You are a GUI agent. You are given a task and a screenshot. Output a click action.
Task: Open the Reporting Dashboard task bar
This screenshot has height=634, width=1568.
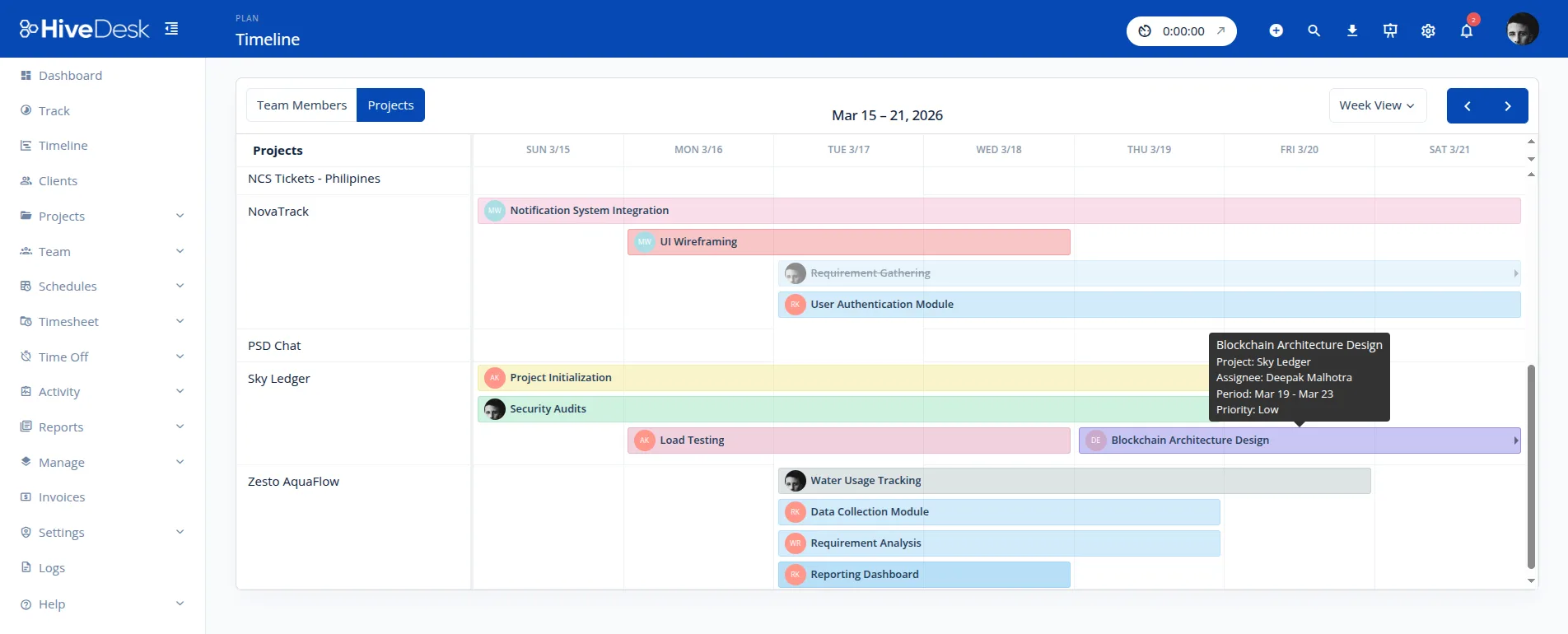click(x=924, y=575)
